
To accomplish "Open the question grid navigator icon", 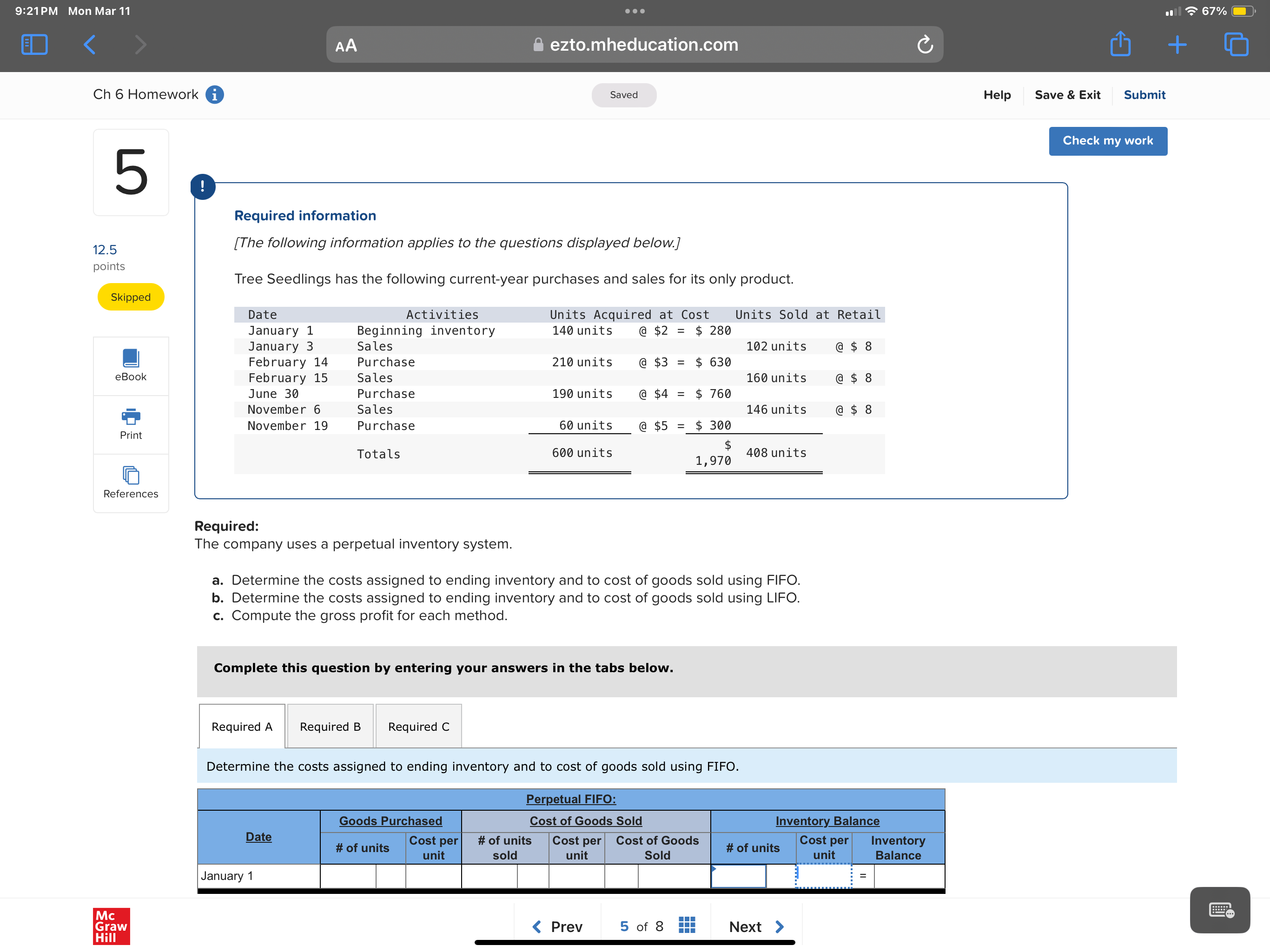I will click(x=687, y=926).
